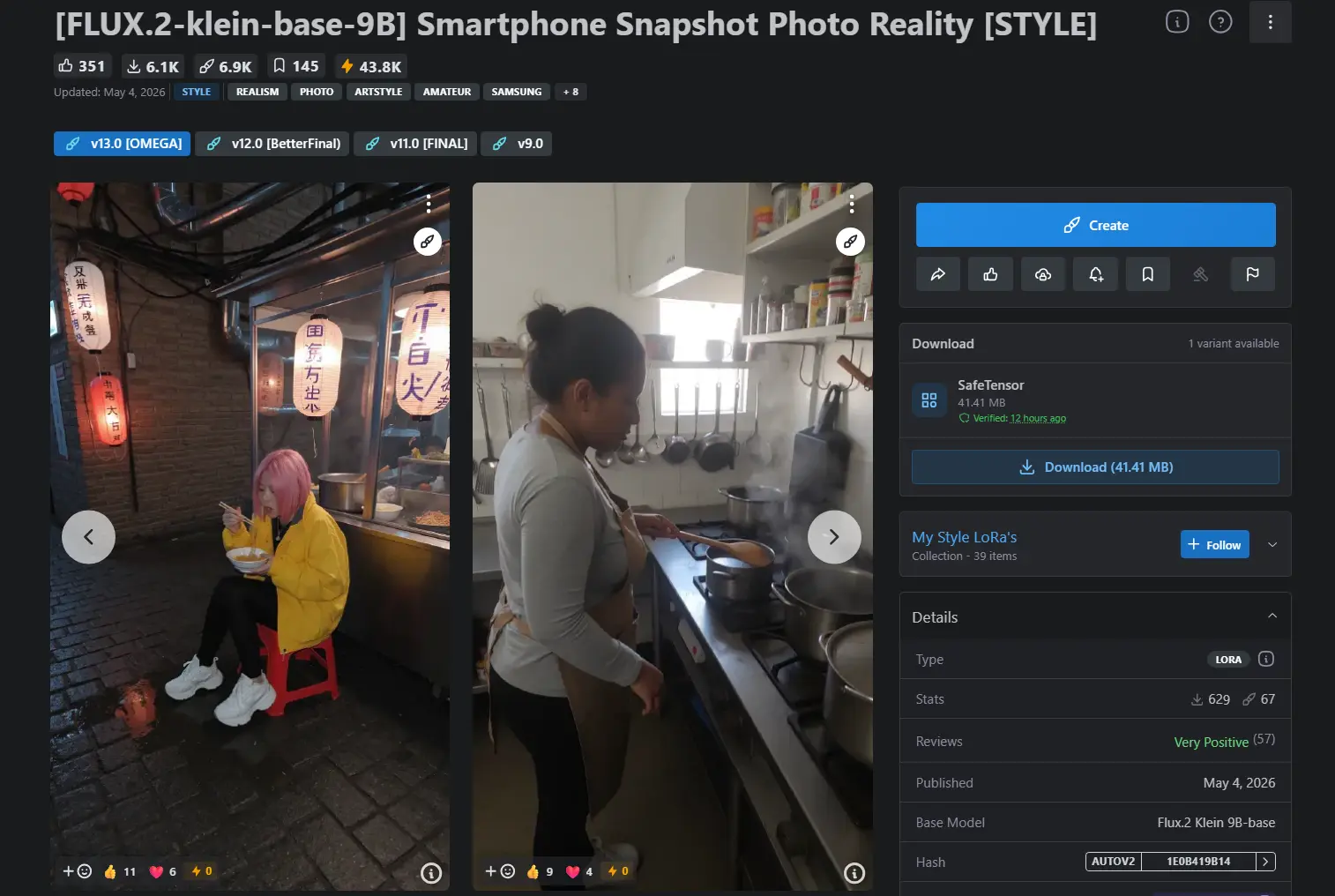
Task: Open the pink-haired girl street image
Action: [x=250, y=536]
